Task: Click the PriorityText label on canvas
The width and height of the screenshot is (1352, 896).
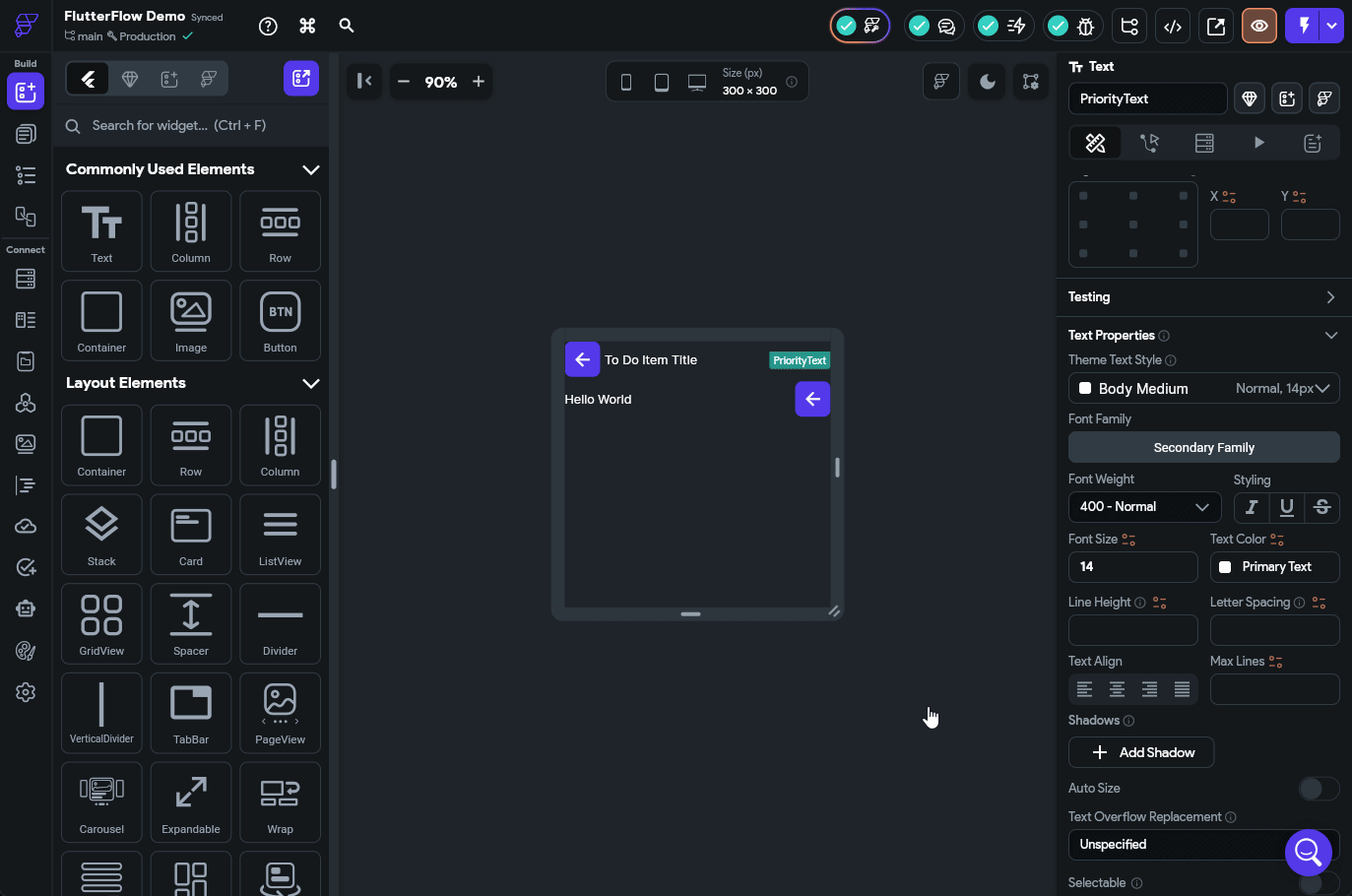Action: [800, 360]
